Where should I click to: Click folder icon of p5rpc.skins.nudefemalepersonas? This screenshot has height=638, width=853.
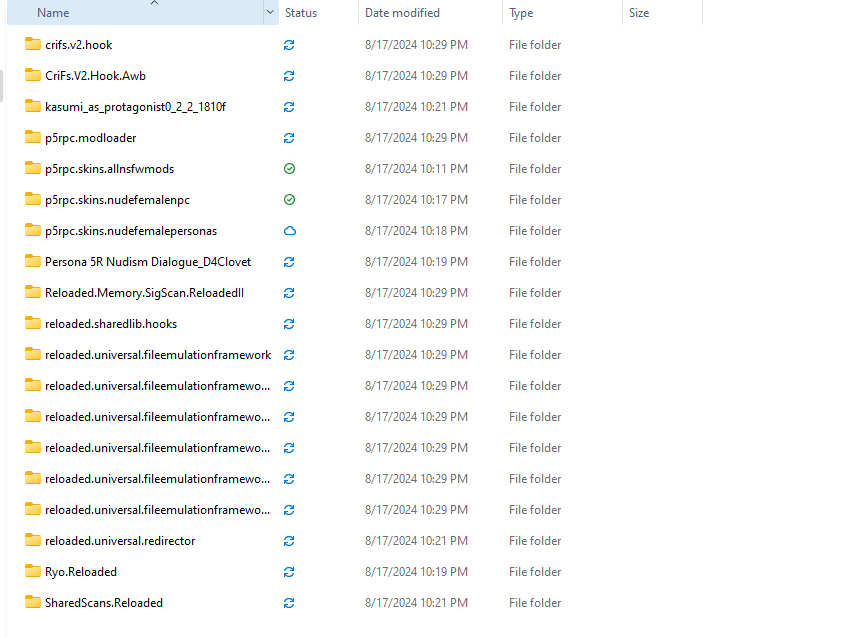pyautogui.click(x=33, y=230)
